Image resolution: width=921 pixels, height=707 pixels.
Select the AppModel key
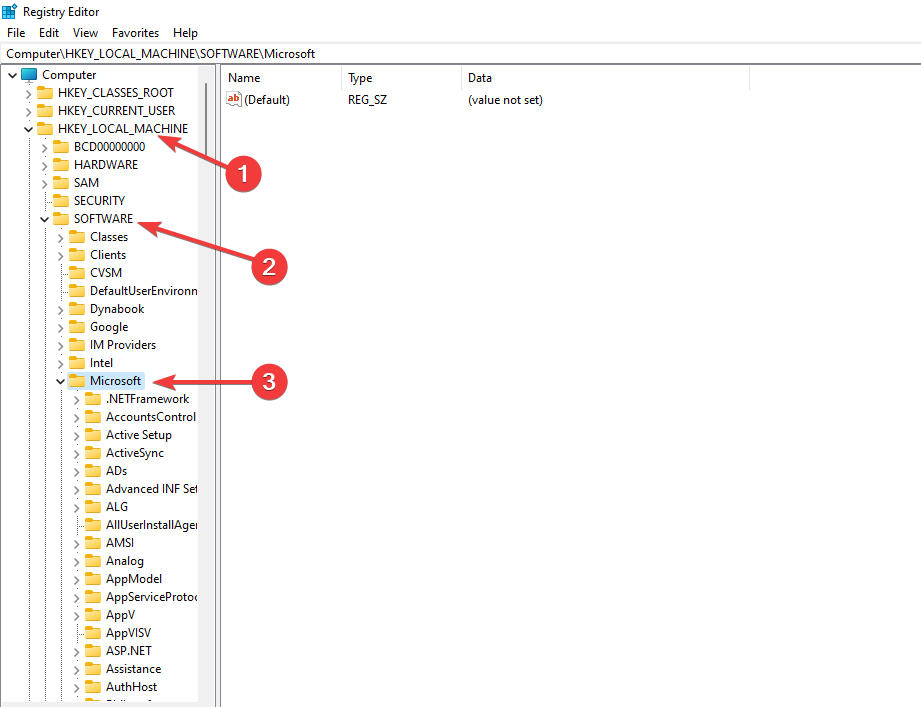tap(134, 579)
